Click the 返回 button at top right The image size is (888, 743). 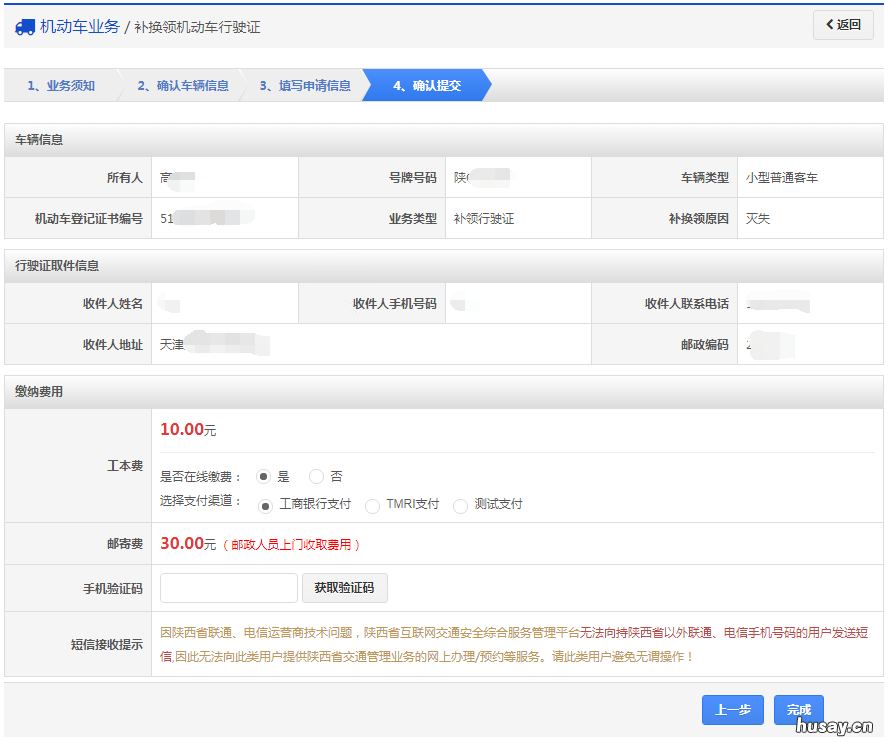coord(843,24)
